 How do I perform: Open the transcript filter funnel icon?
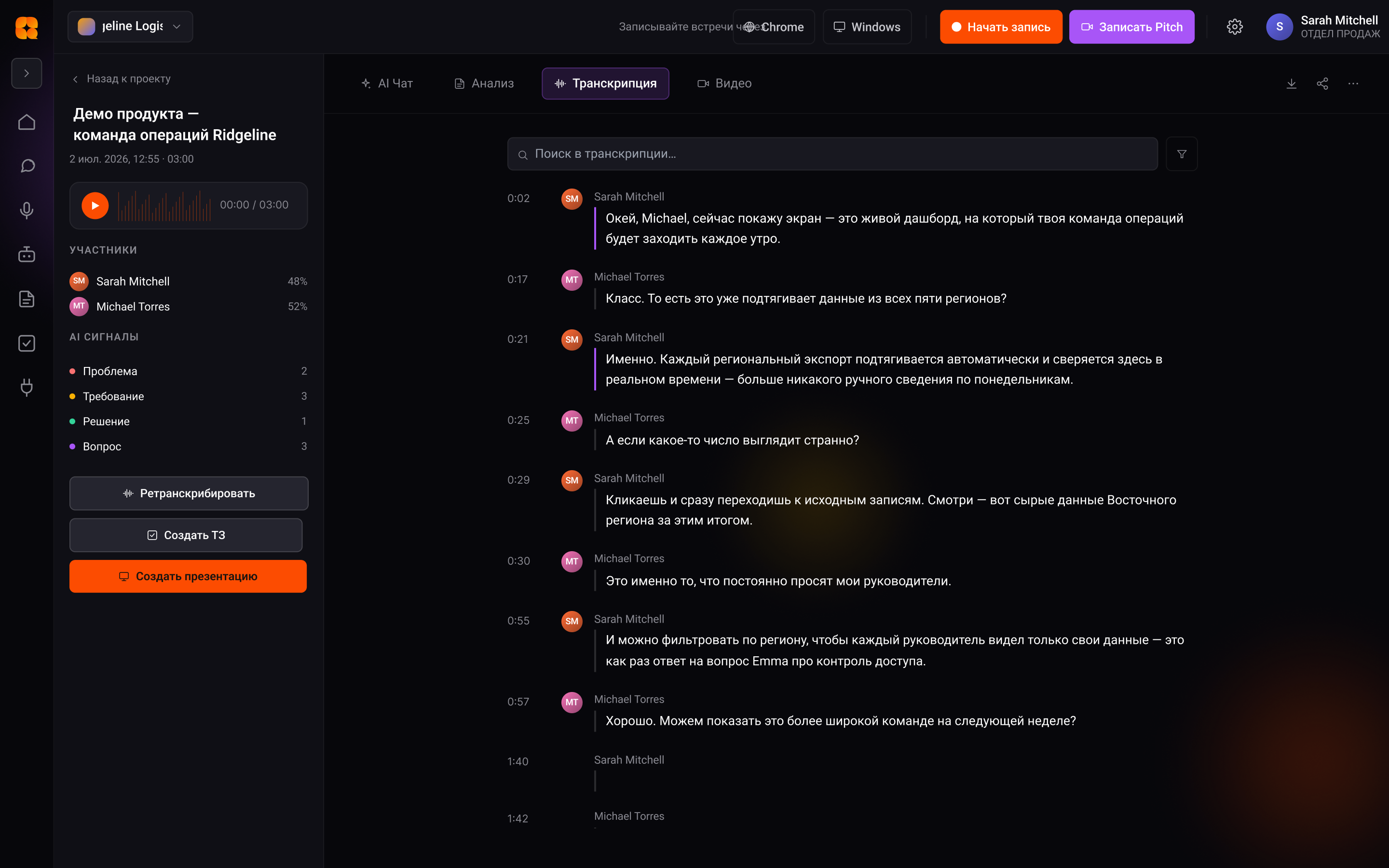pyautogui.click(x=1182, y=154)
